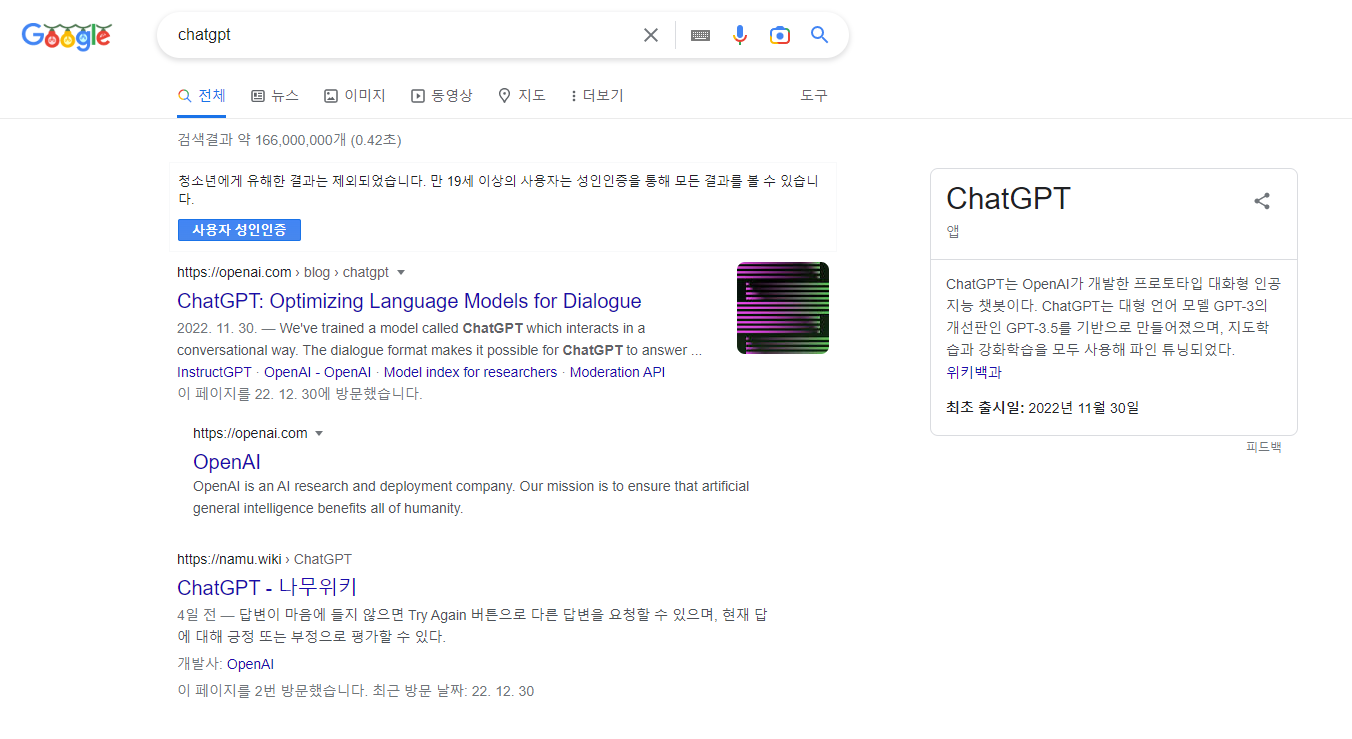Switch to the 이미지 tab
The image size is (1352, 739).
[354, 95]
